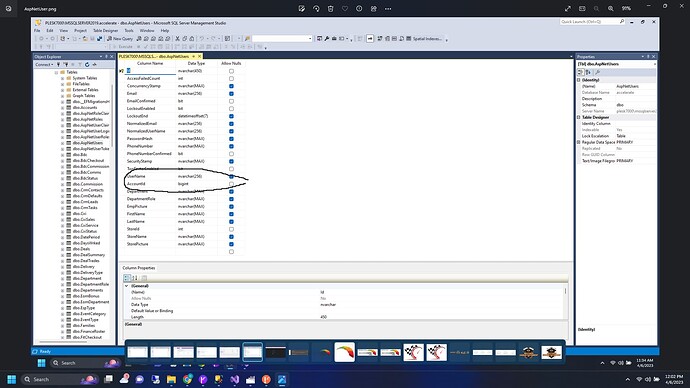Show hidden icons in the system tray
The height and width of the screenshot is (388, 690).
pos(628,379)
